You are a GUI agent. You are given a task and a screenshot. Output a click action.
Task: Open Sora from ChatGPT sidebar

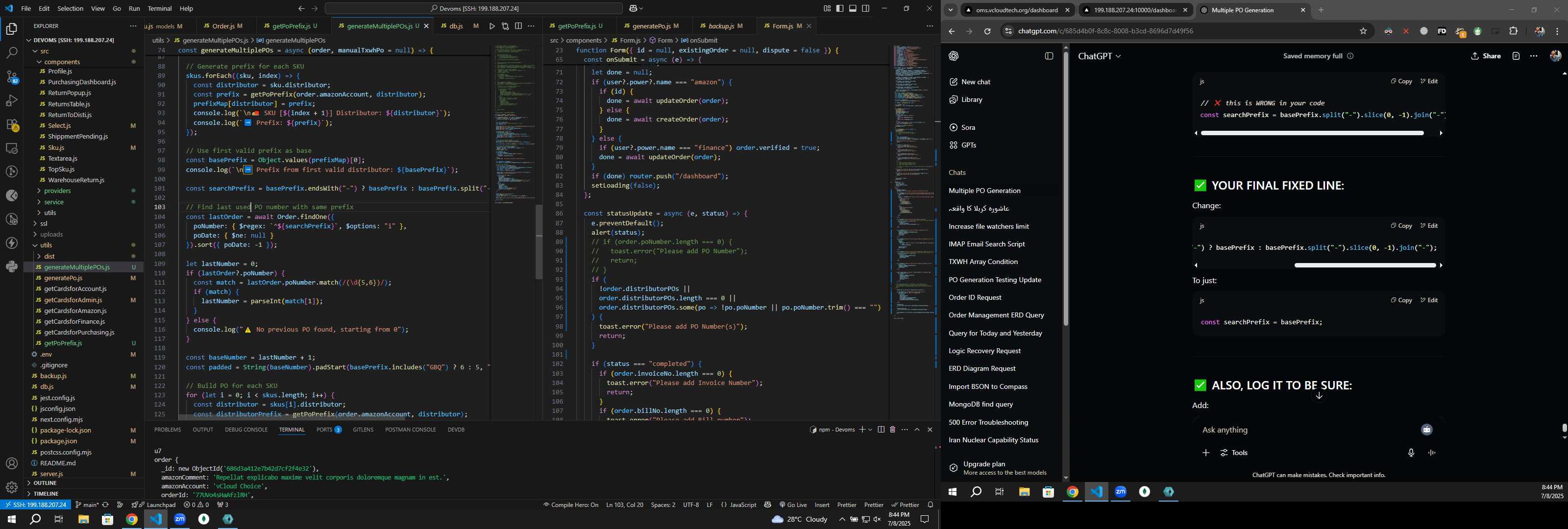[x=963, y=127]
